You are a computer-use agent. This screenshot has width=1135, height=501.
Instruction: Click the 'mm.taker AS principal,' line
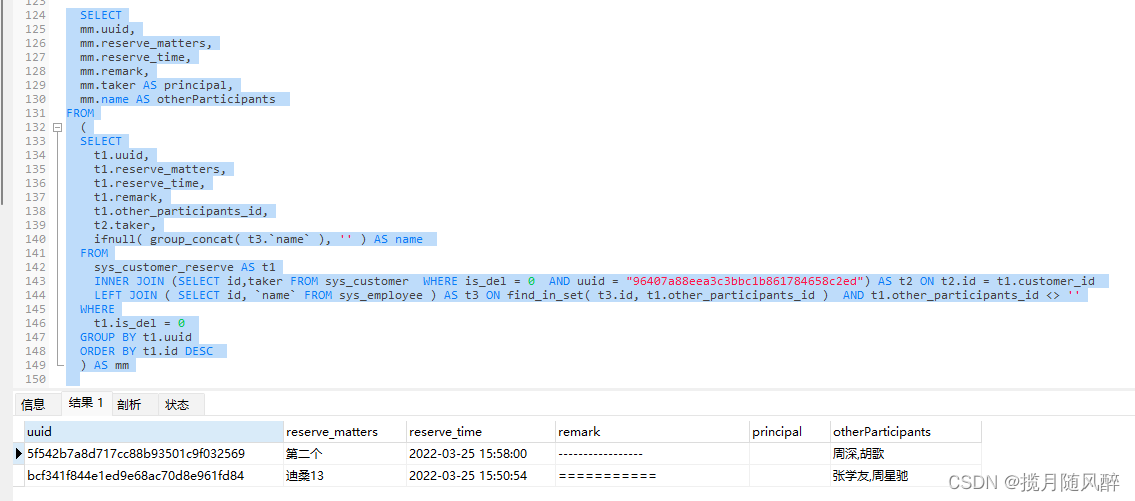pos(156,85)
